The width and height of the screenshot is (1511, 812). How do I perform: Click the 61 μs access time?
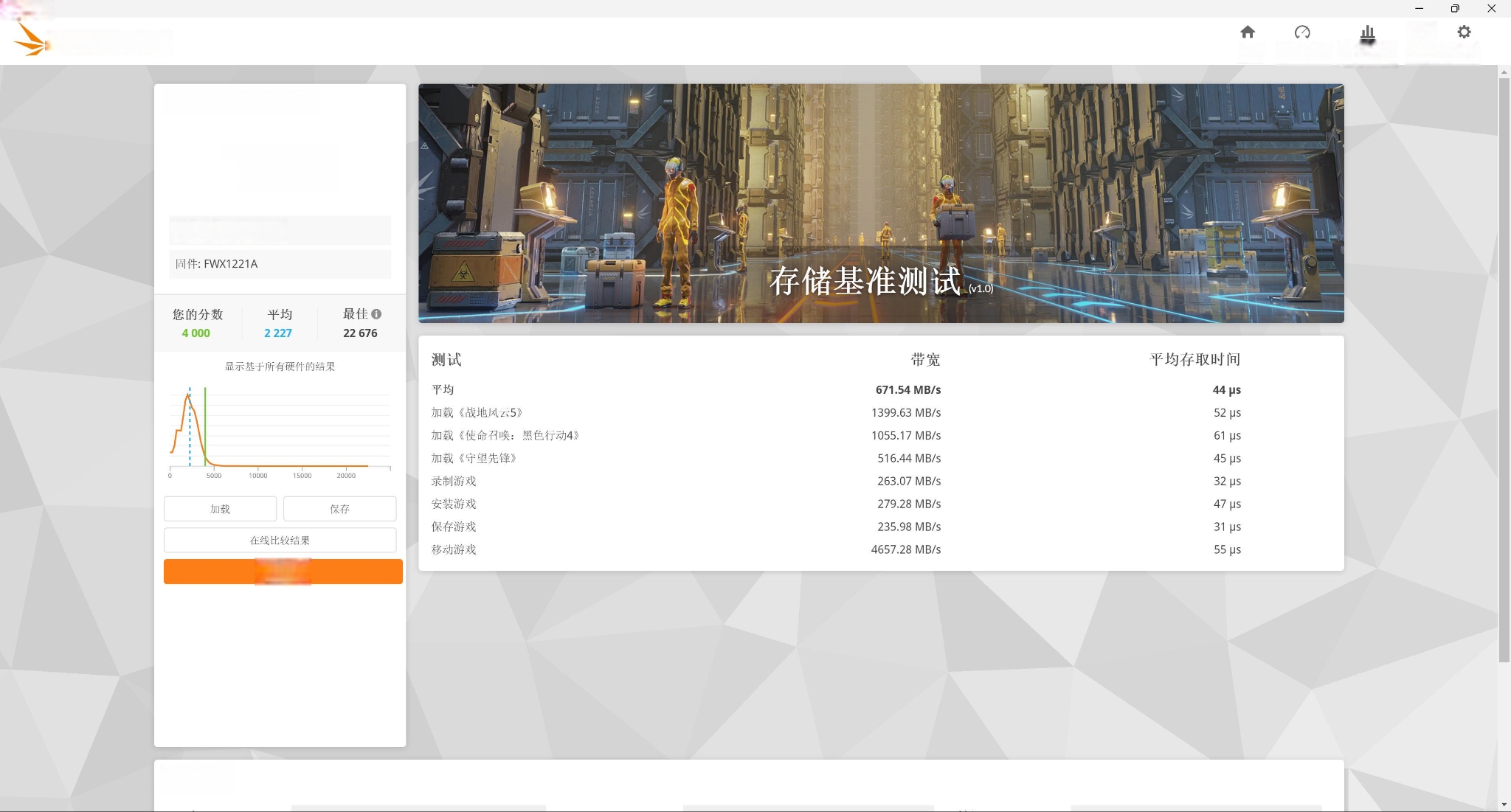[1228, 435]
